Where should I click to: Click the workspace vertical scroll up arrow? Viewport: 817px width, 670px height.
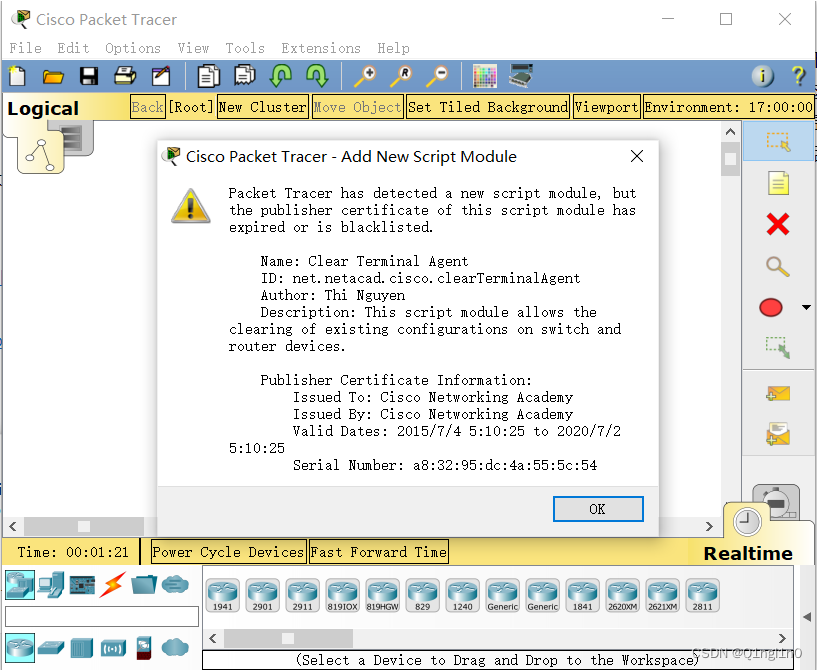tap(731, 132)
